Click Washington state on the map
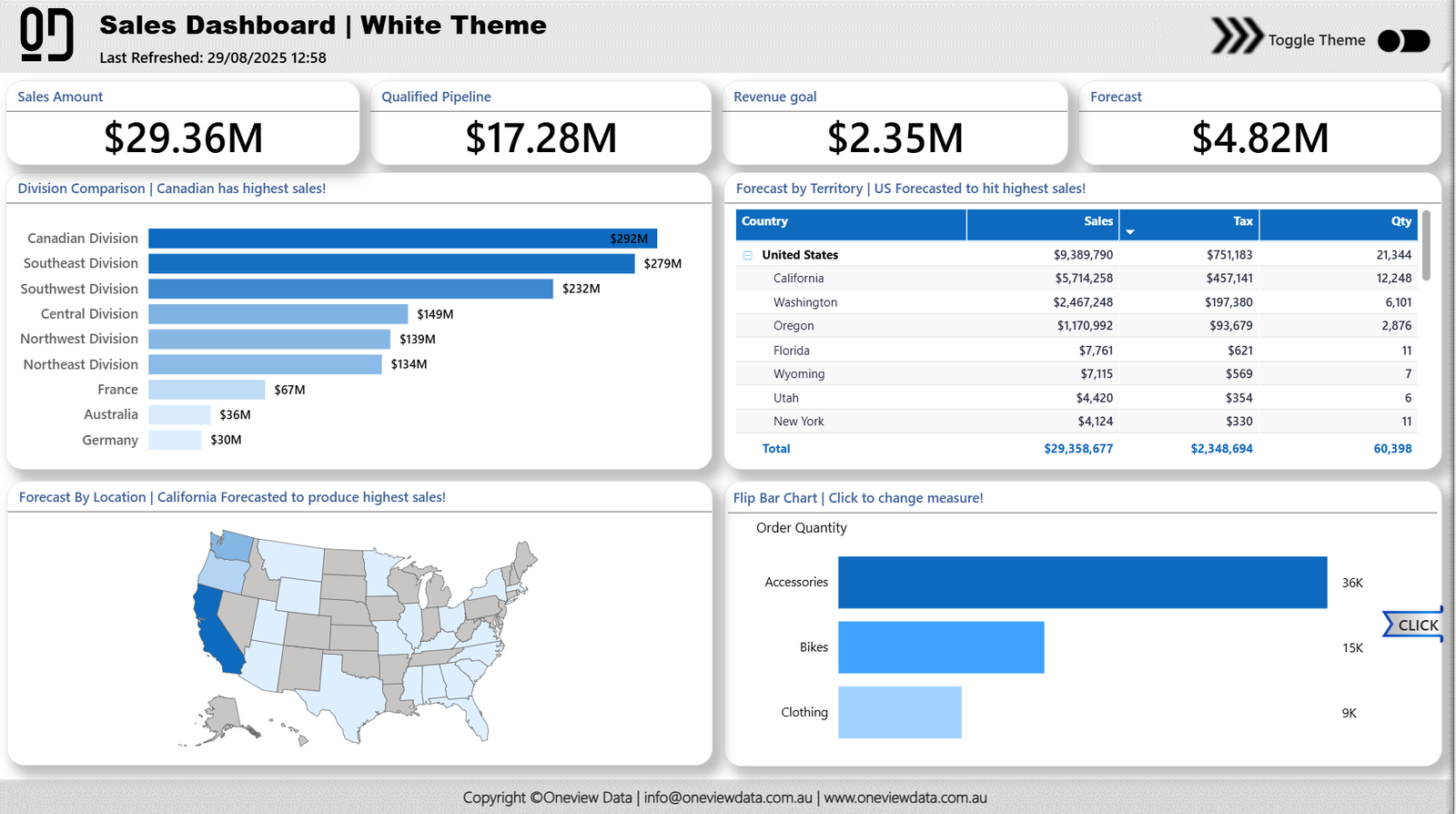 click(234, 545)
